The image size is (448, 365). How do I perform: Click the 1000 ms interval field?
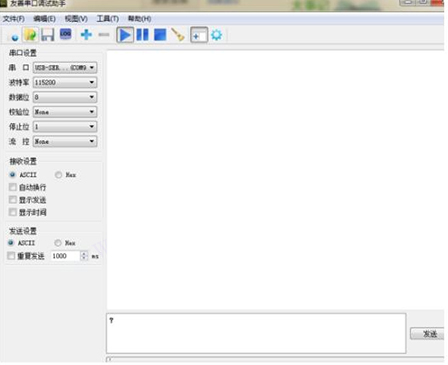[x=65, y=256]
